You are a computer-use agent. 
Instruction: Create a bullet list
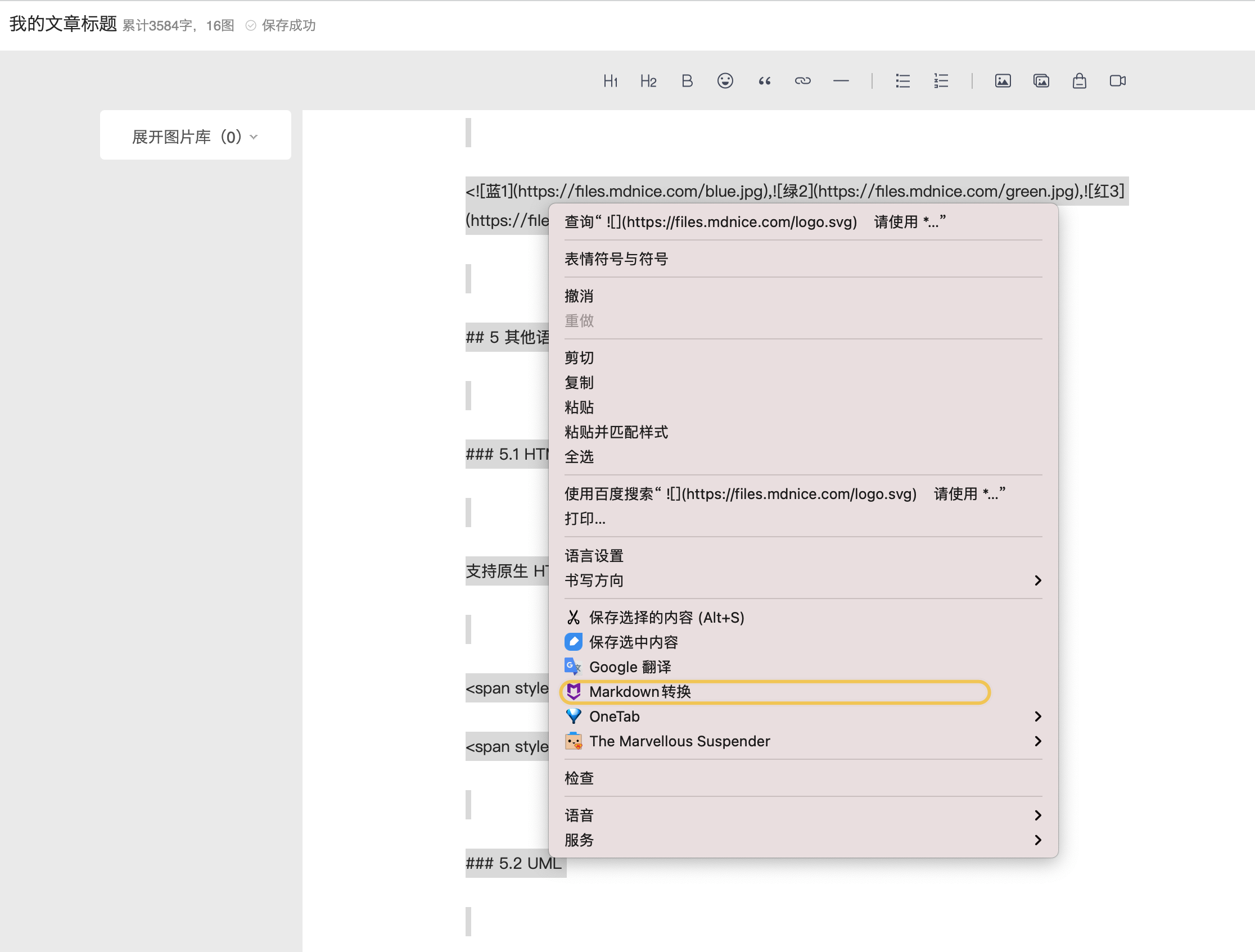[902, 80]
